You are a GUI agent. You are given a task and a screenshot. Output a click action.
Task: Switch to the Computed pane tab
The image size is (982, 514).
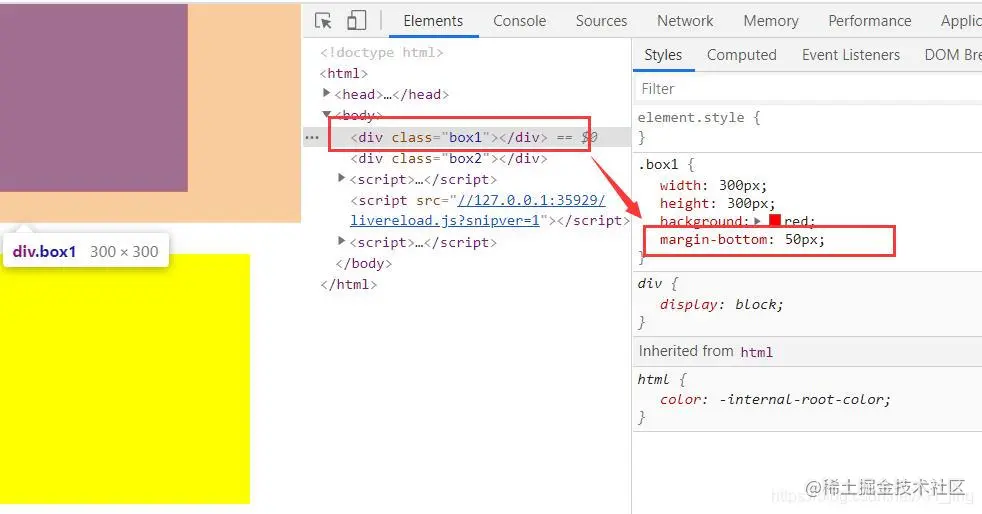click(742, 55)
